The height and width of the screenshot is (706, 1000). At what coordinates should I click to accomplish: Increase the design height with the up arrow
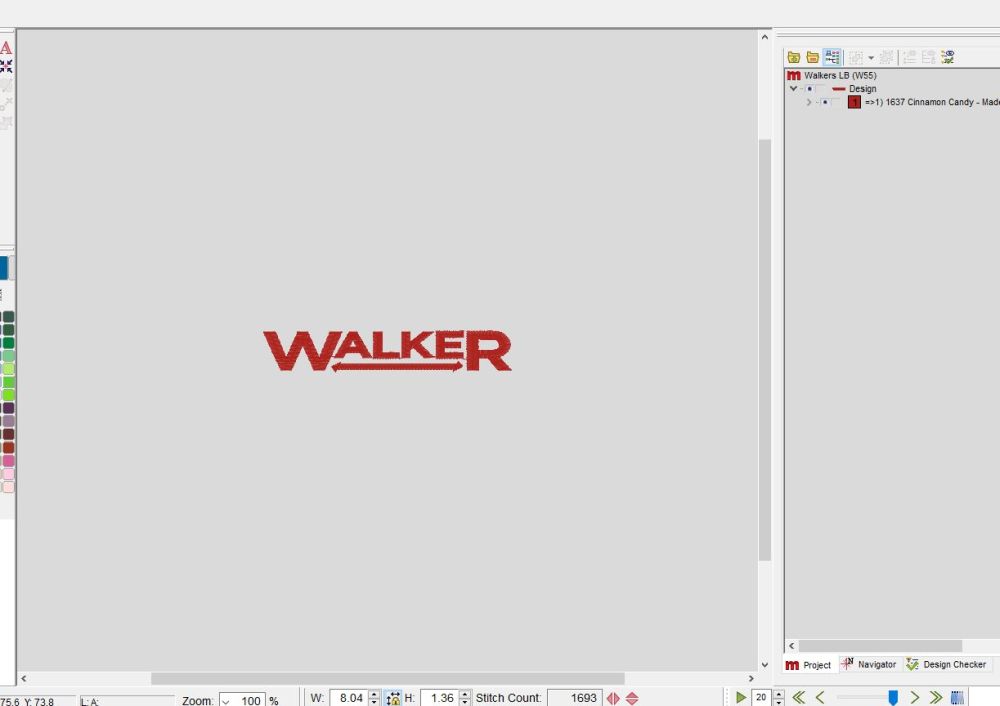pos(465,695)
